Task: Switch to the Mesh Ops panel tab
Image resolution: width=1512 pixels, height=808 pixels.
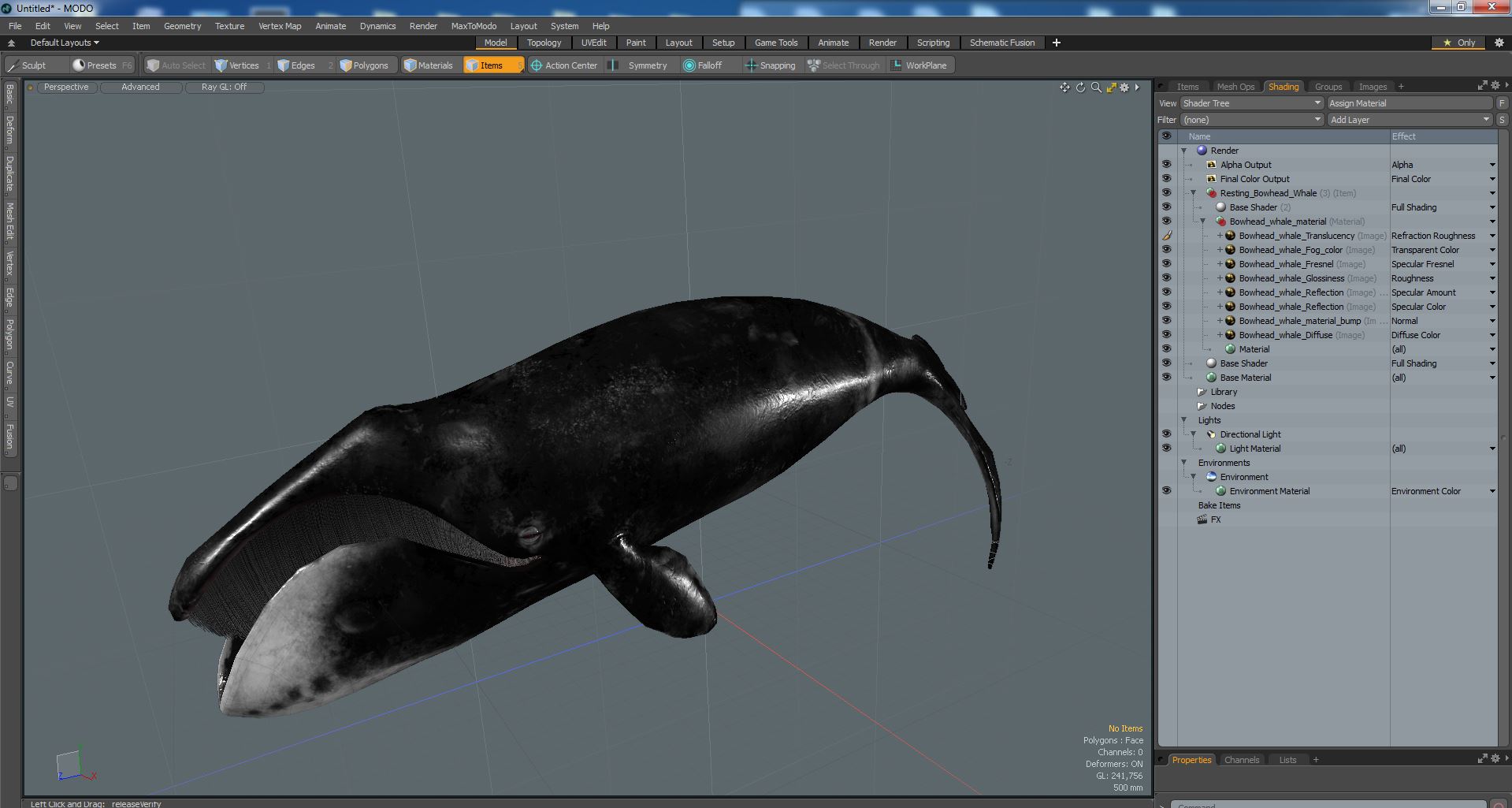Action: click(x=1235, y=87)
